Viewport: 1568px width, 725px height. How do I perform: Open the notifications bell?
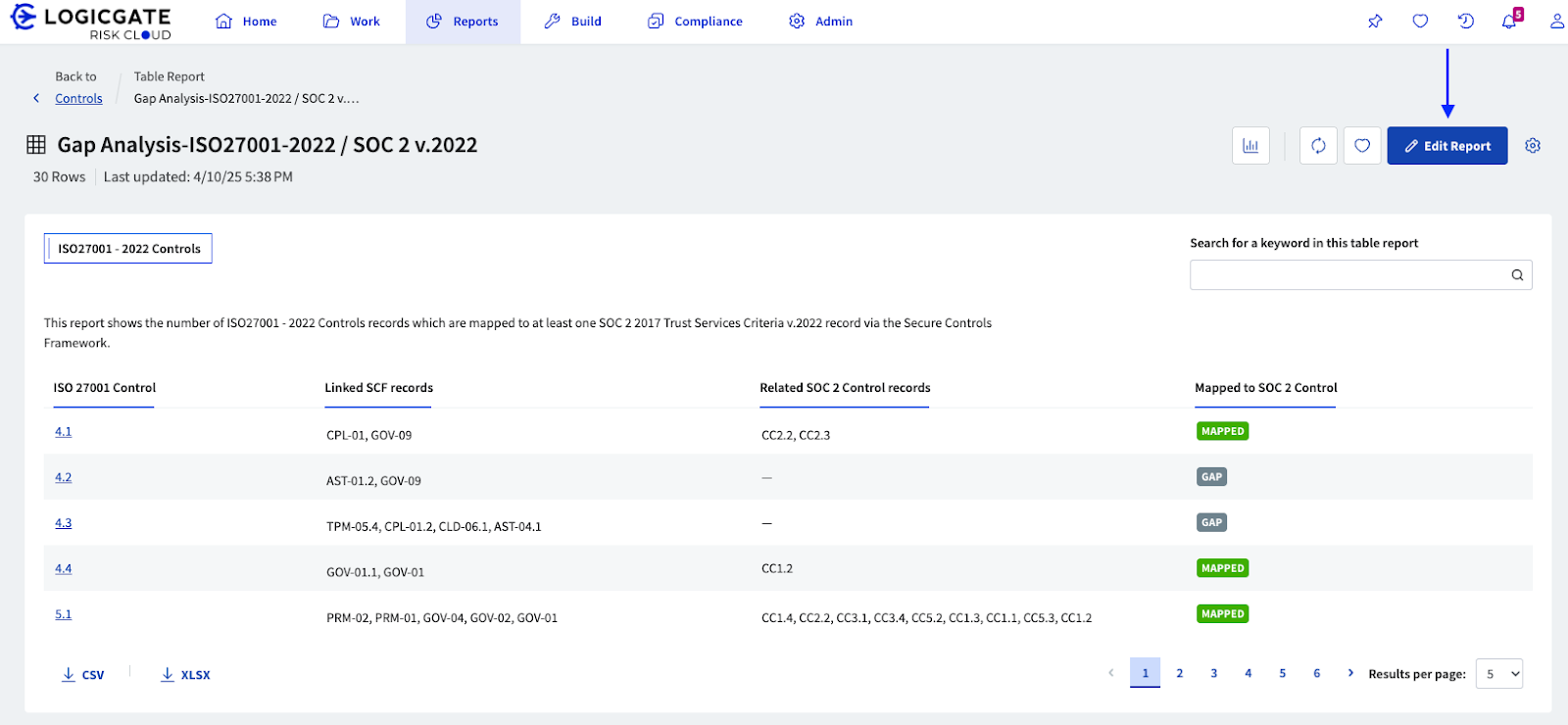point(1509,23)
